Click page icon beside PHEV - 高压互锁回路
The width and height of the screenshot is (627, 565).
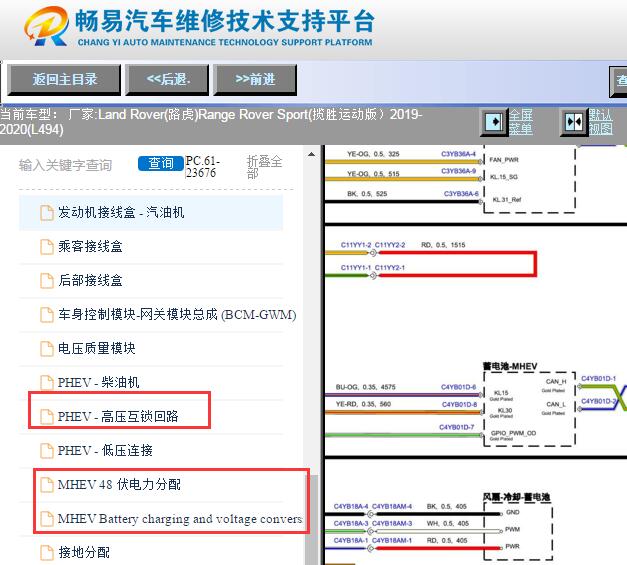click(x=47, y=417)
